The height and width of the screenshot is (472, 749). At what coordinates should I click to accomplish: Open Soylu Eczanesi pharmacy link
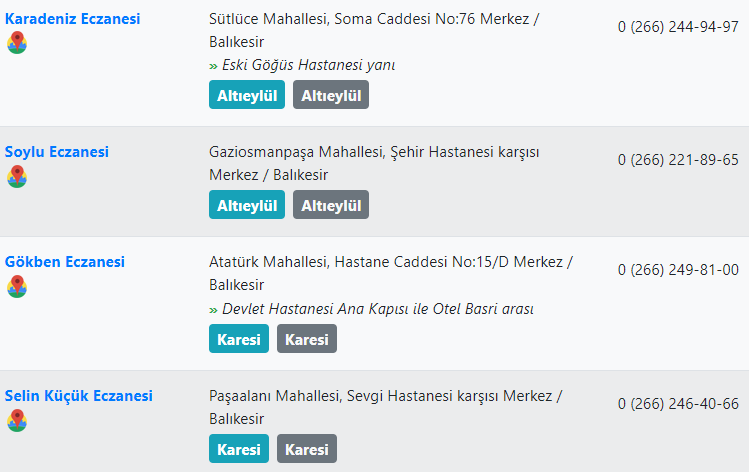point(57,151)
